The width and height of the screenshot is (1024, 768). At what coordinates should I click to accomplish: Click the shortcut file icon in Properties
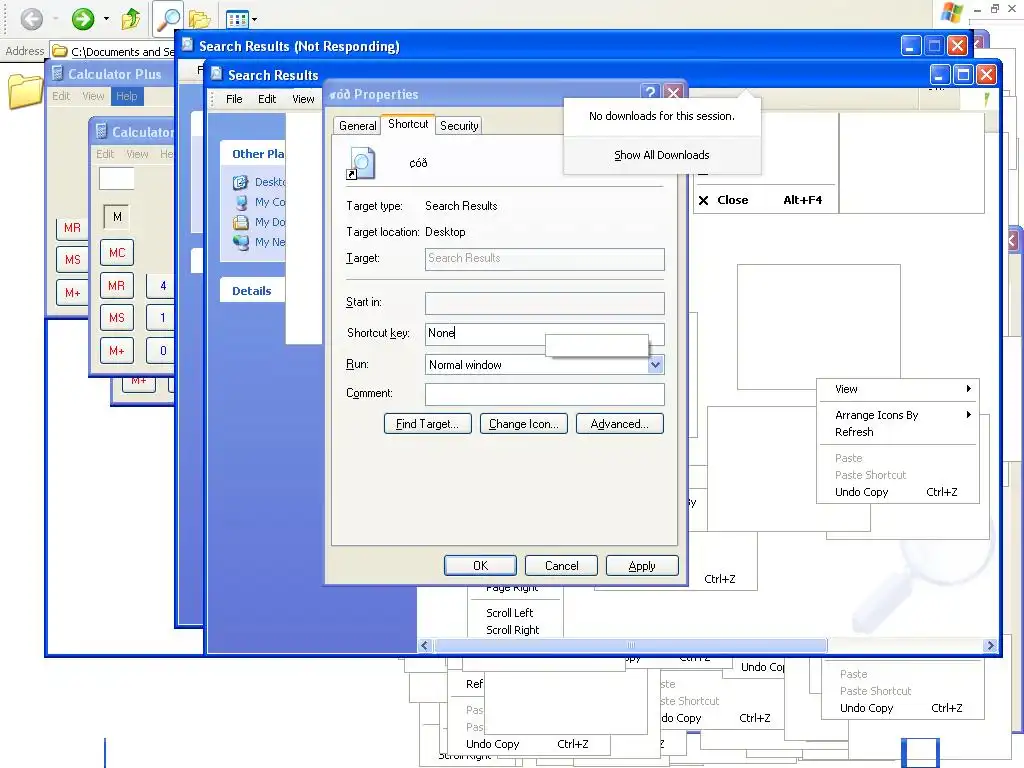(361, 163)
